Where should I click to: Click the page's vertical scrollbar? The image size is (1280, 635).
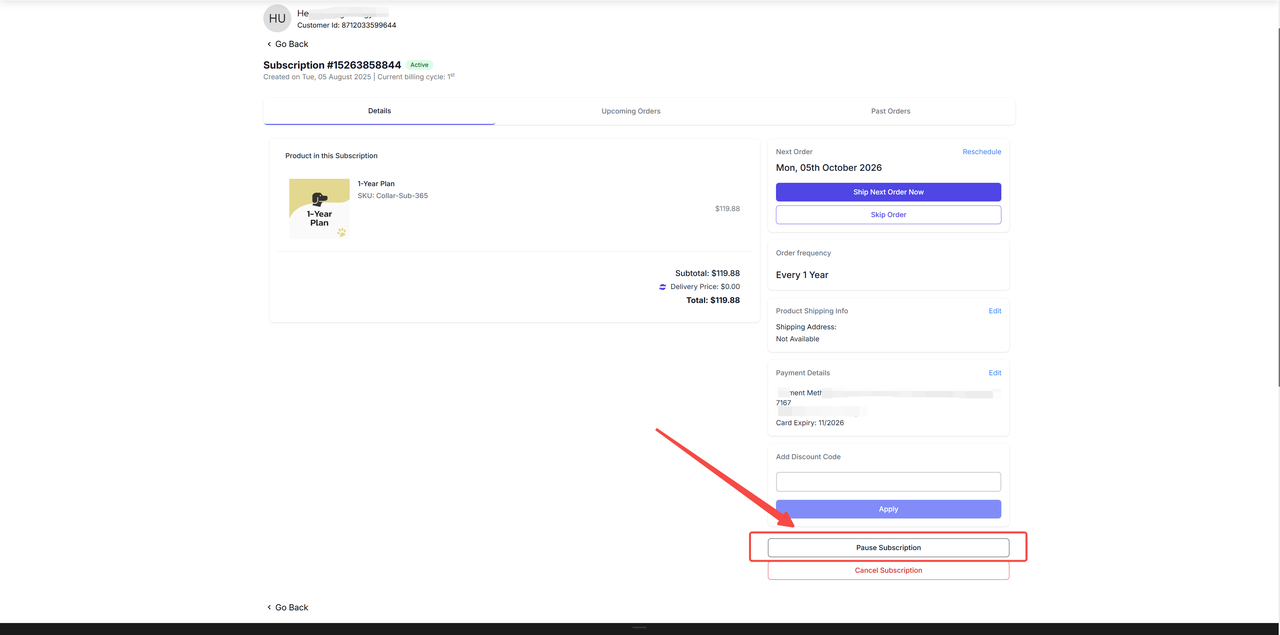pos(1275,200)
